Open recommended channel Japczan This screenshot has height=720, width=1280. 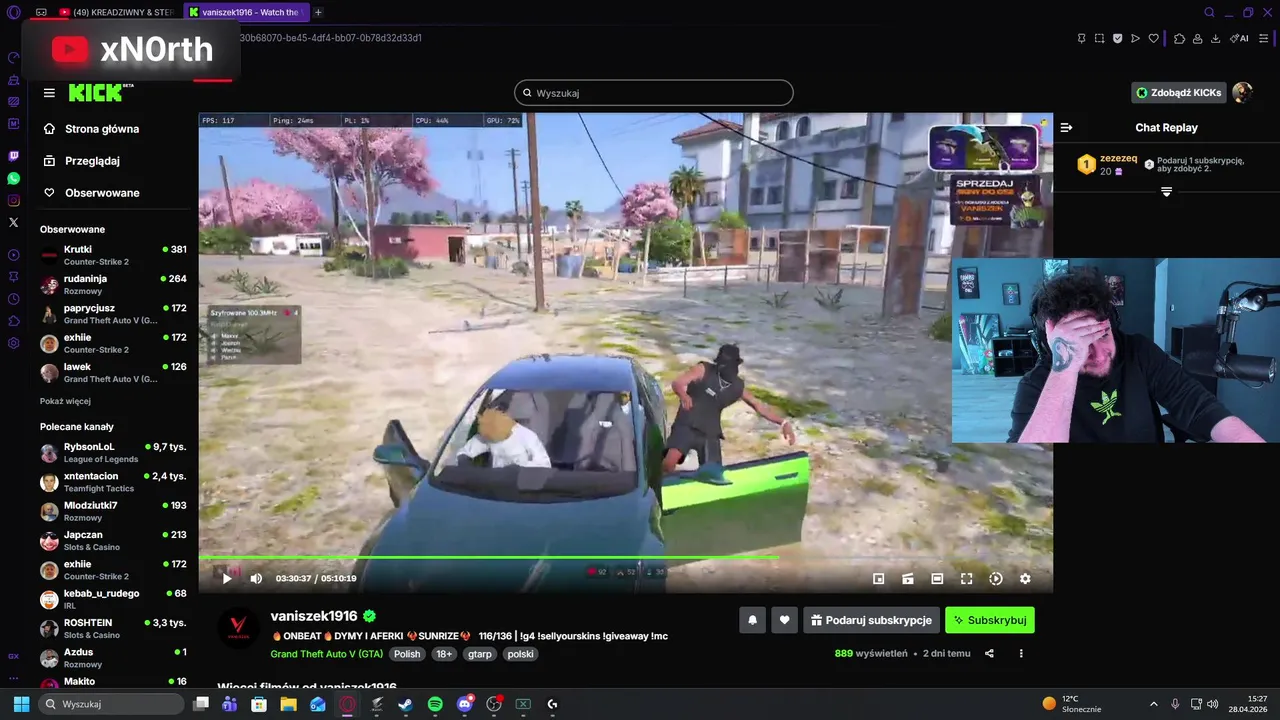click(x=113, y=540)
